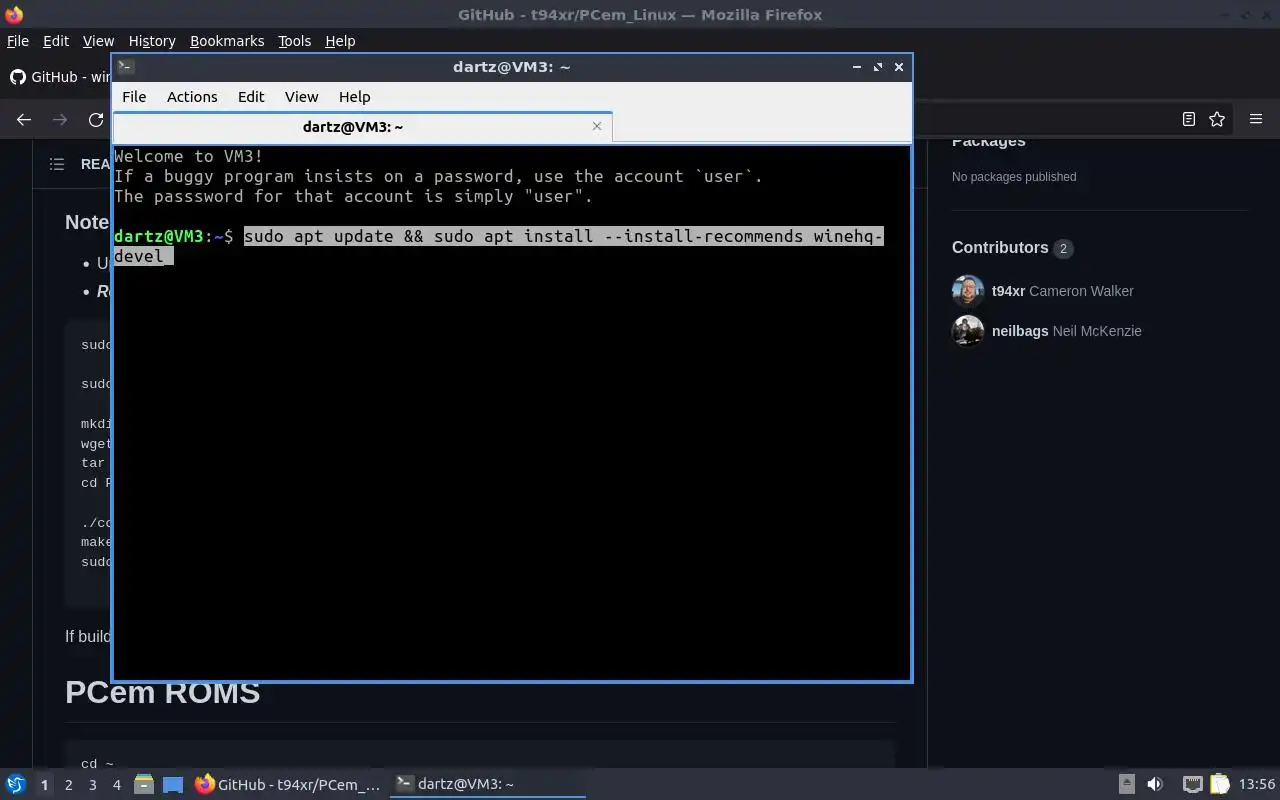Image resolution: width=1280 pixels, height=800 pixels.
Task: Click the PCem ROMS heading
Action: coord(162,693)
